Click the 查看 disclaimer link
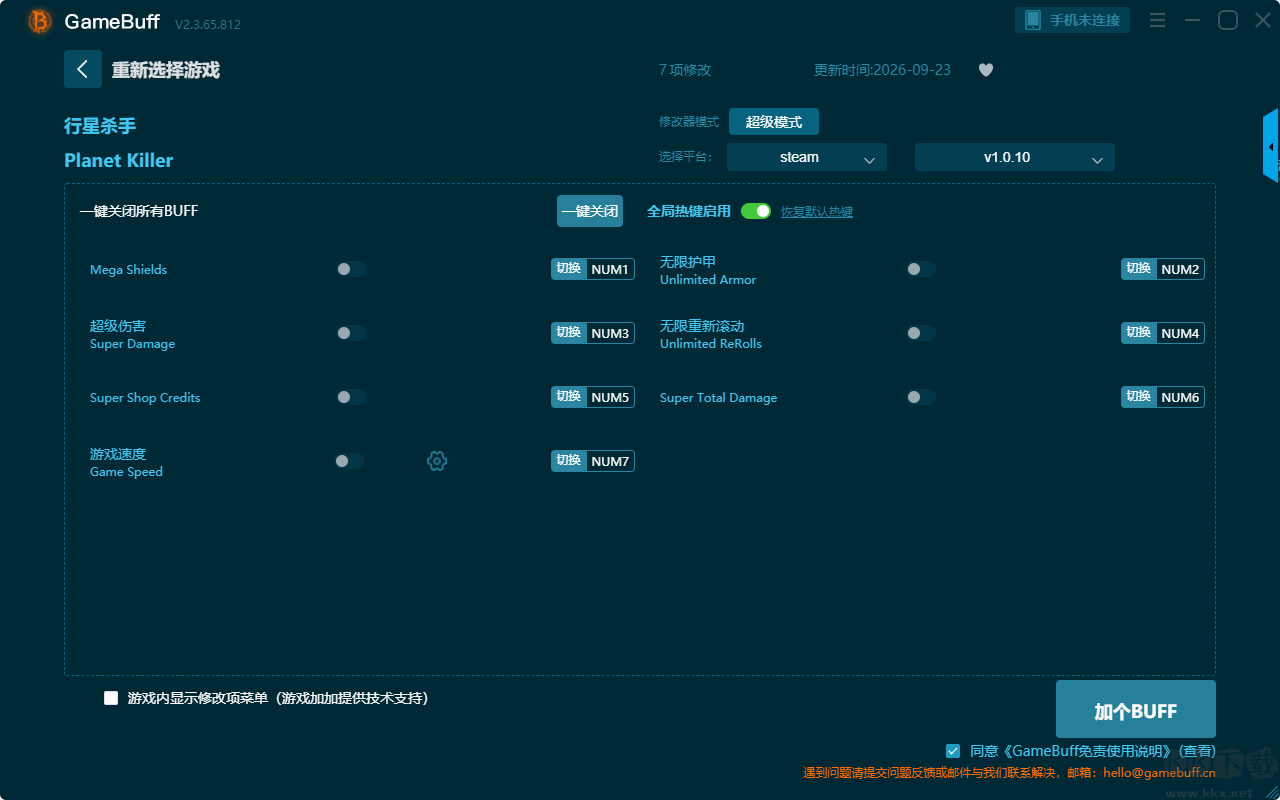This screenshot has height=800, width=1280. pyautogui.click(x=1198, y=751)
